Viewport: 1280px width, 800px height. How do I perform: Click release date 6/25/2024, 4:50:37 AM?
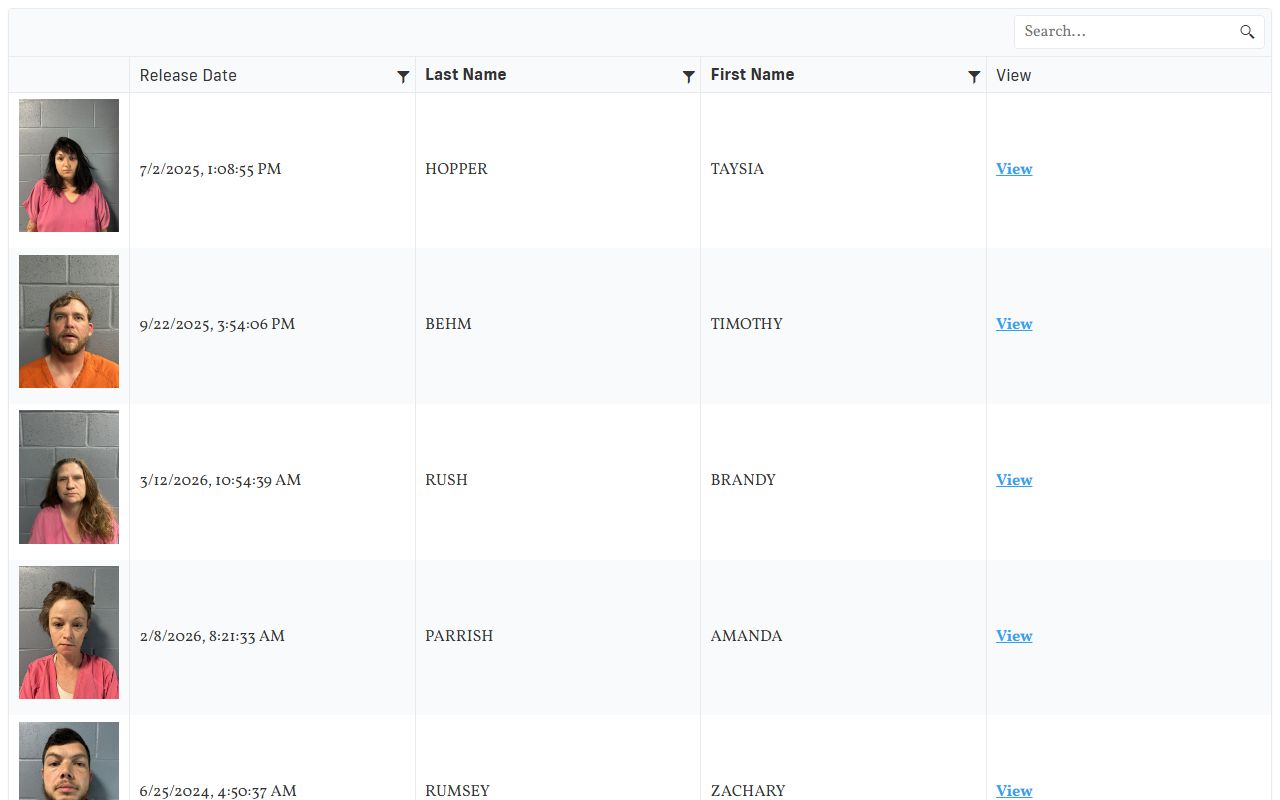[x=218, y=790]
